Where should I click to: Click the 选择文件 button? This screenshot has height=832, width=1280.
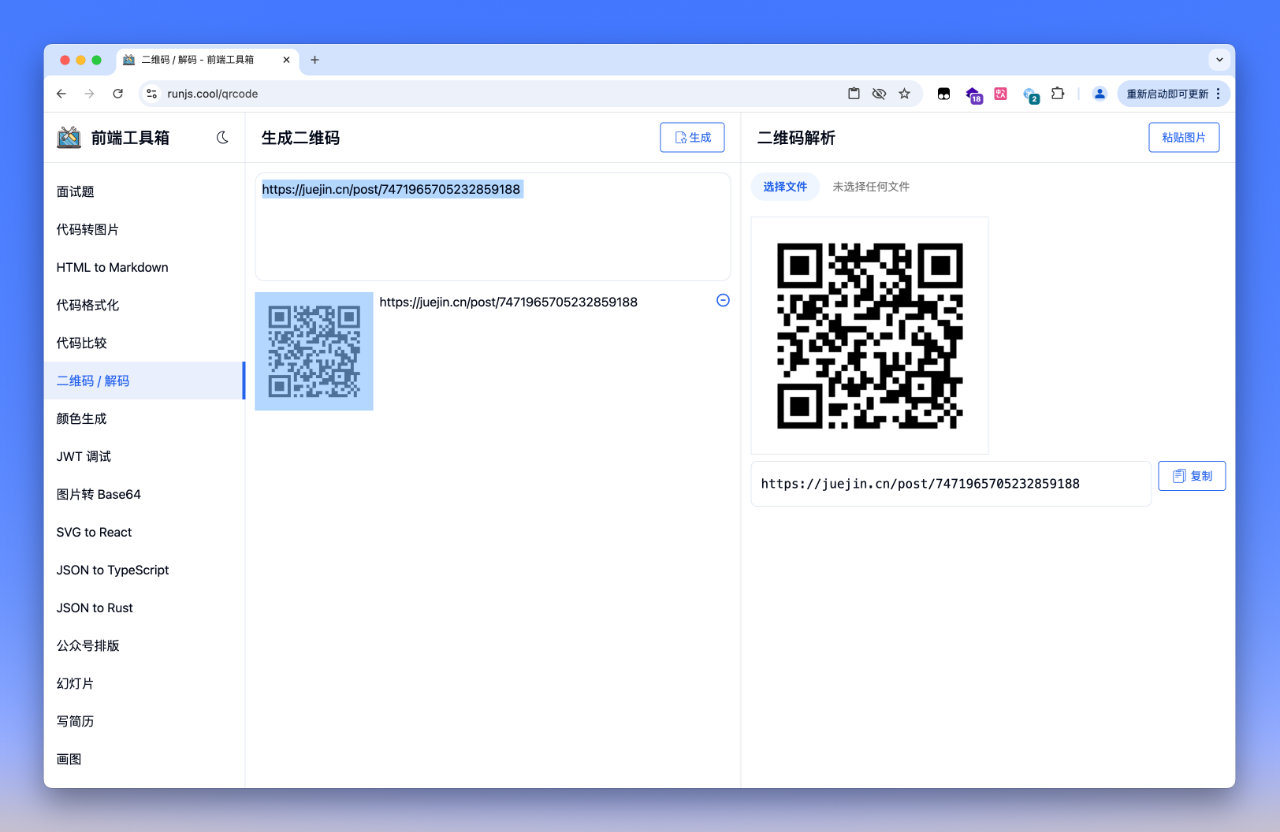[x=785, y=187]
